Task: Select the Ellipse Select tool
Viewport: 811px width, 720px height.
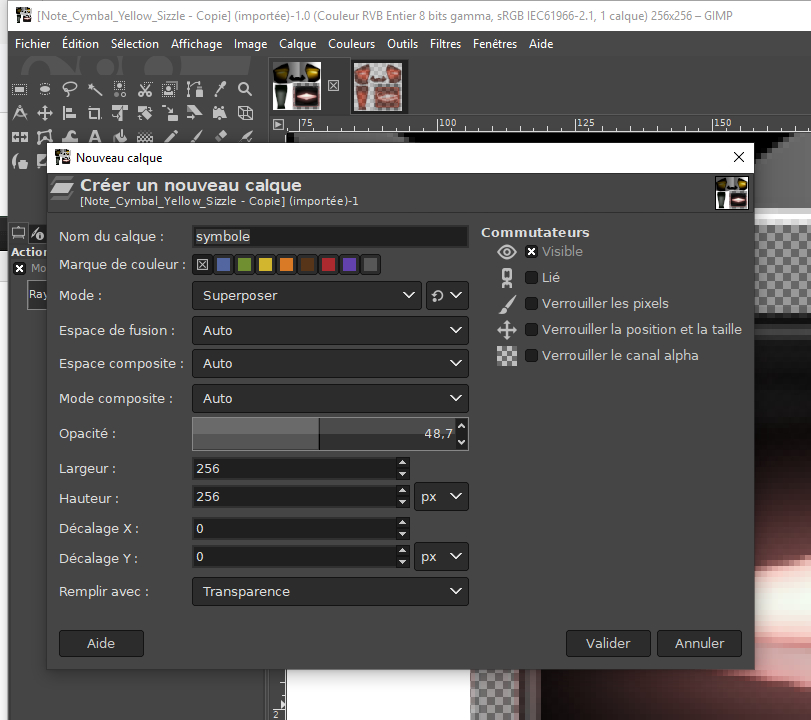Action: (x=45, y=89)
